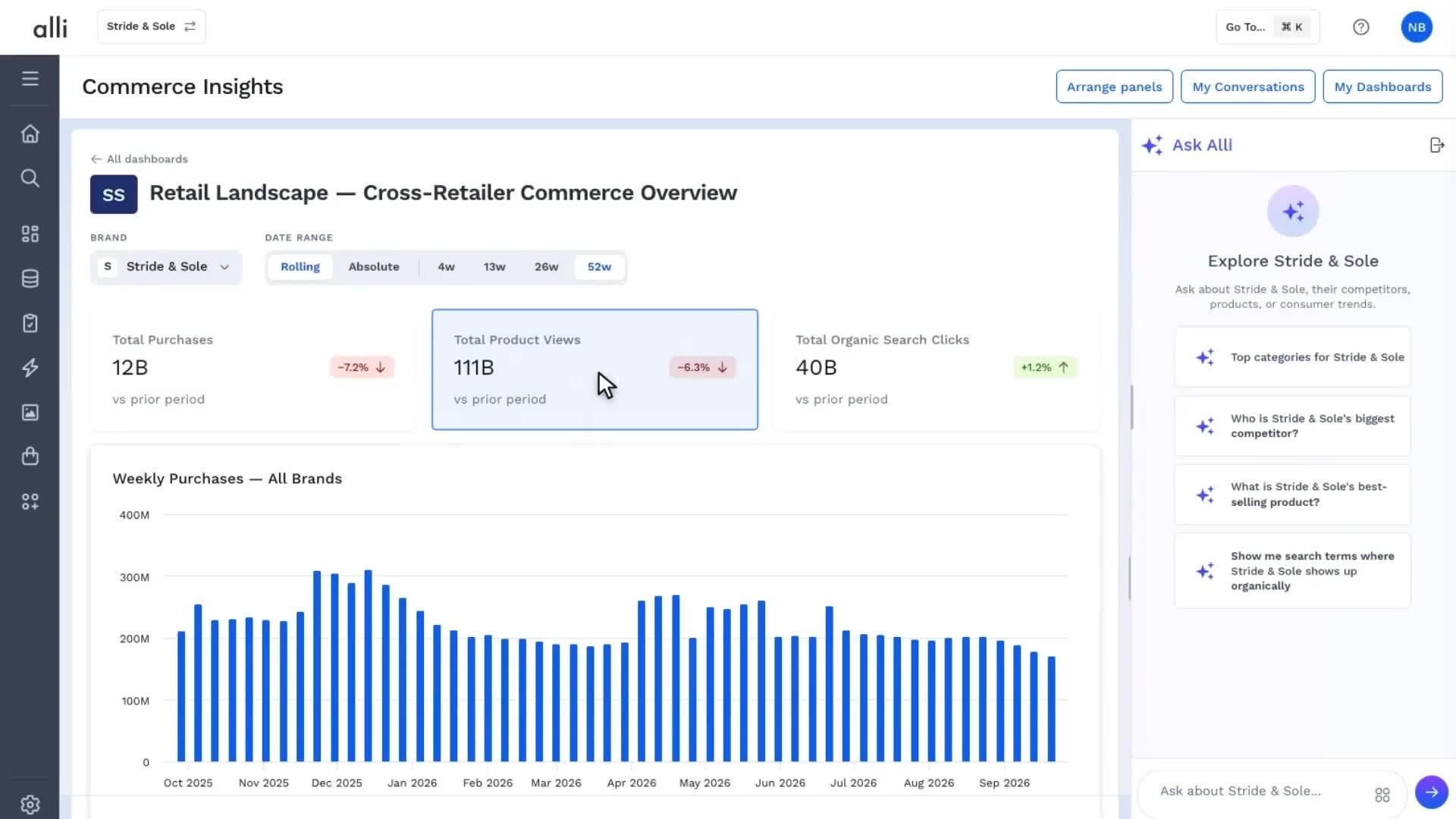This screenshot has width=1456, height=819.
Task: Click the SS dashboard badge
Action: pos(114,194)
